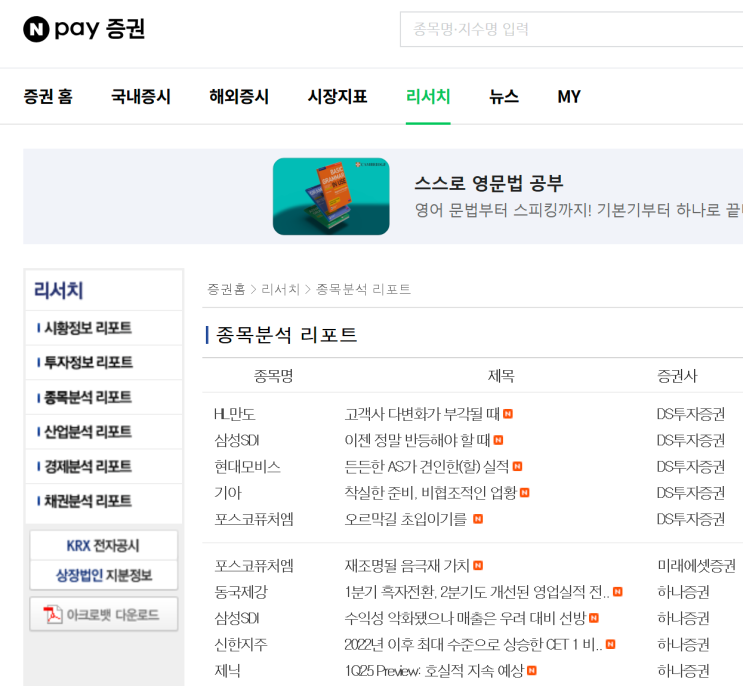The image size is (743, 686).
Task: Click new badge beside 오르막길 초입이기를
Action: pos(478,519)
